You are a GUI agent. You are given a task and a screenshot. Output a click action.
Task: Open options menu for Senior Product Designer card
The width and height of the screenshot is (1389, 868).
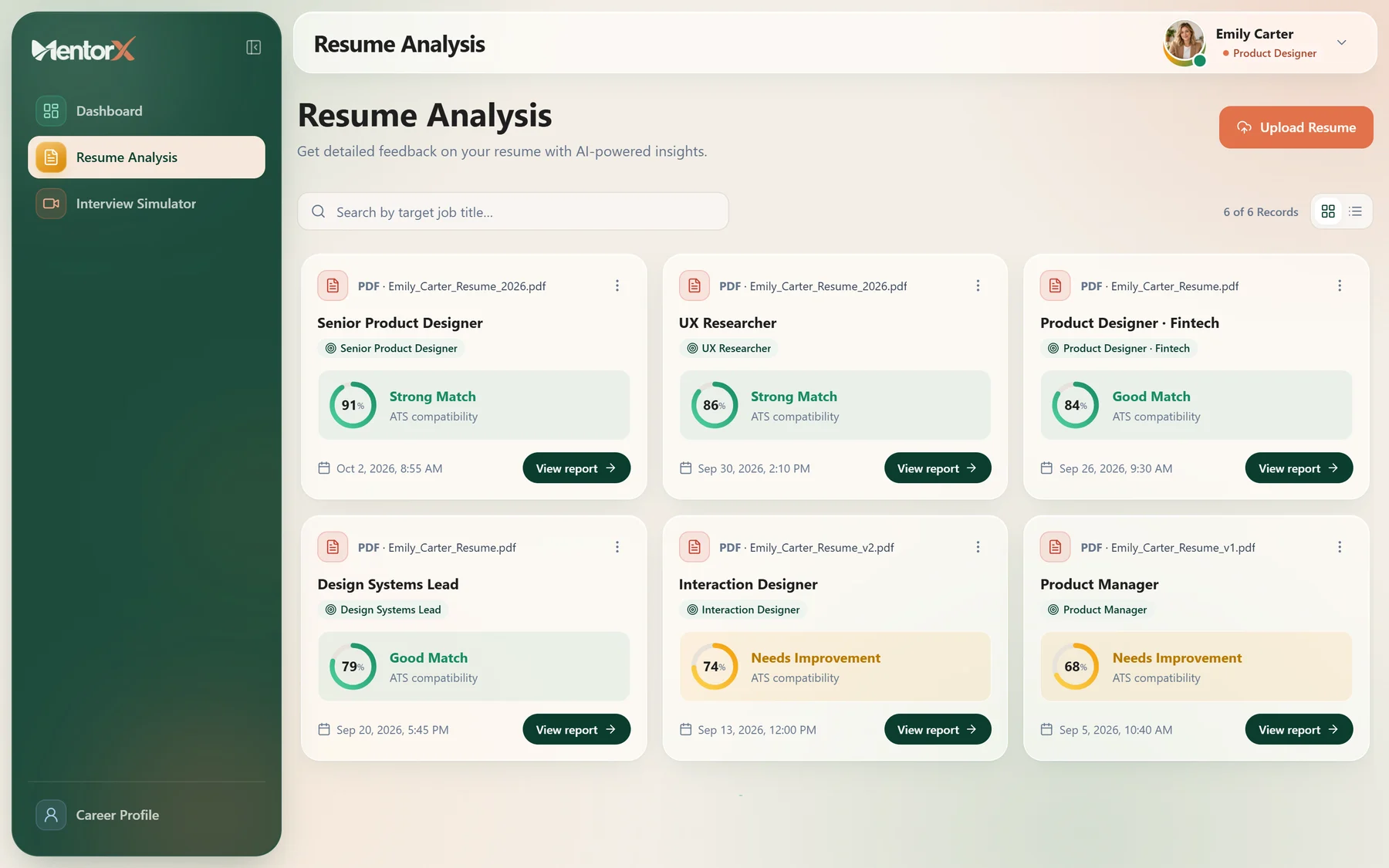click(617, 285)
